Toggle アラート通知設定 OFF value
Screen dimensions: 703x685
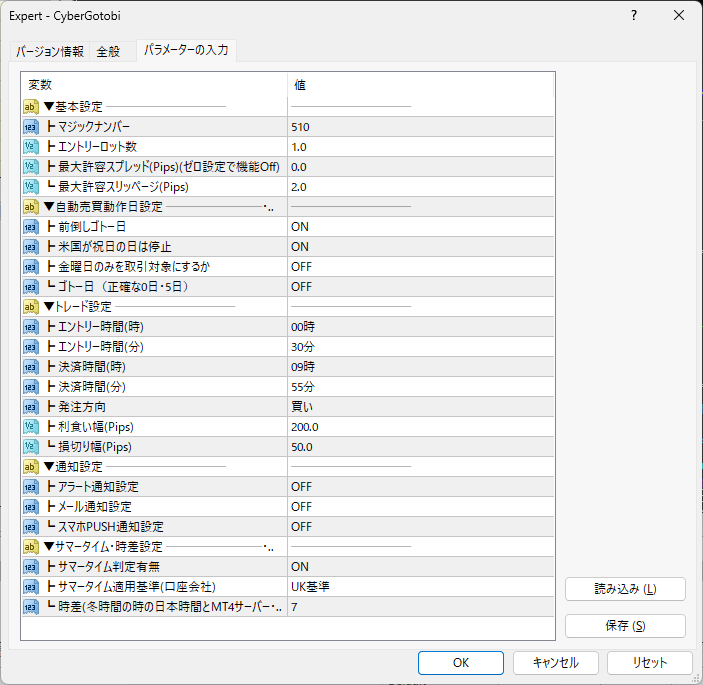point(421,486)
